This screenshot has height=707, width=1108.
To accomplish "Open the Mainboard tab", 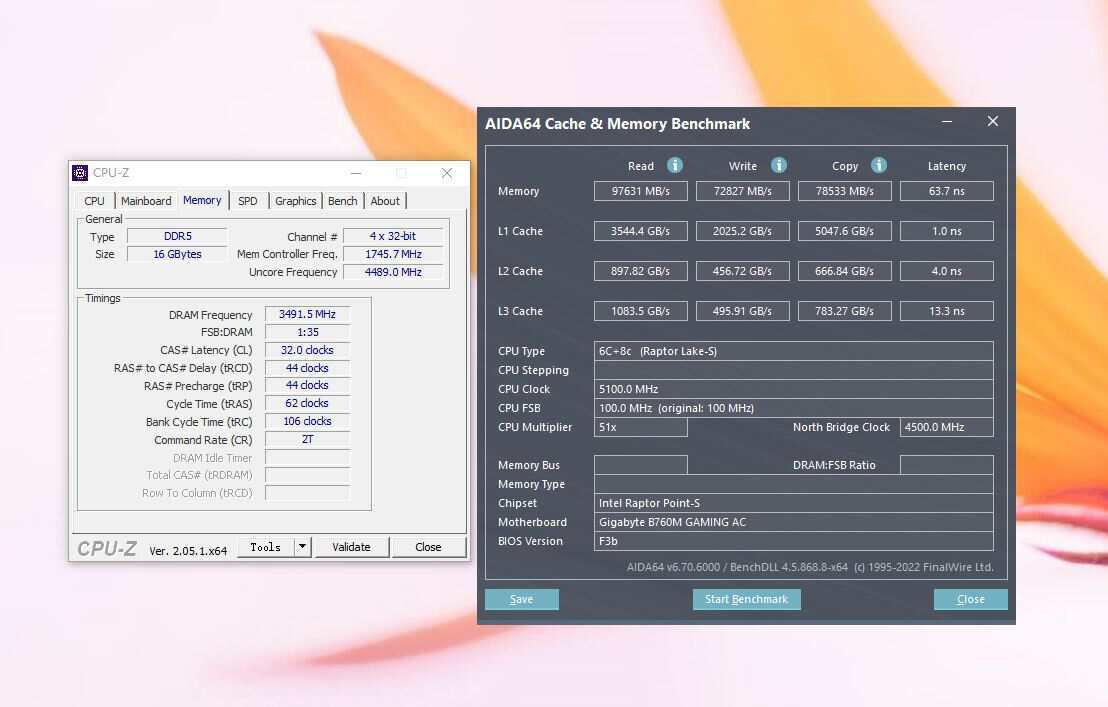I will pos(146,201).
